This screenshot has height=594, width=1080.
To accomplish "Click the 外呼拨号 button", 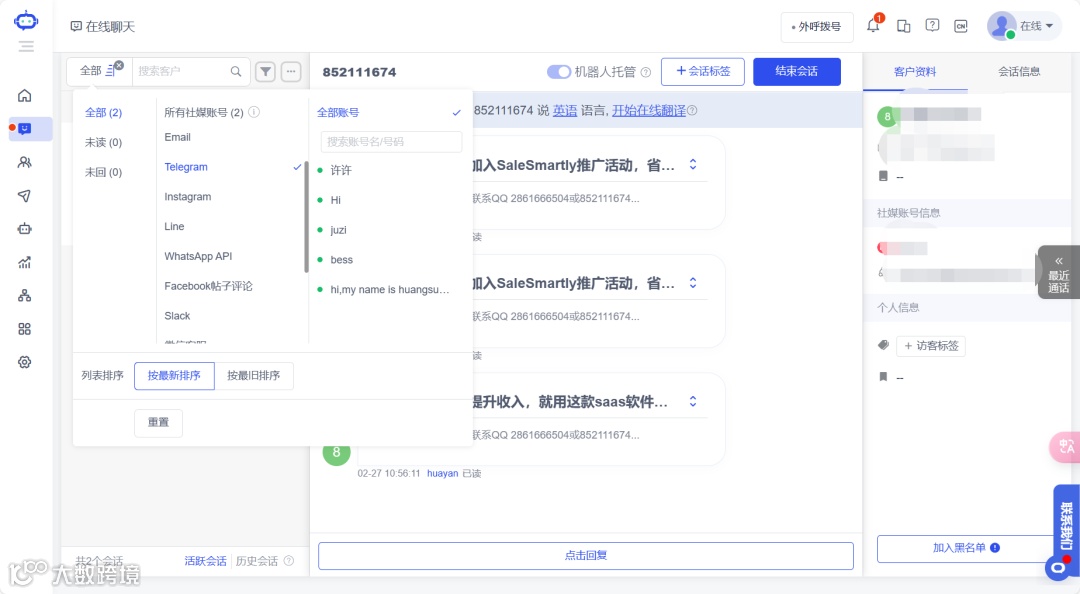I will 817,27.
